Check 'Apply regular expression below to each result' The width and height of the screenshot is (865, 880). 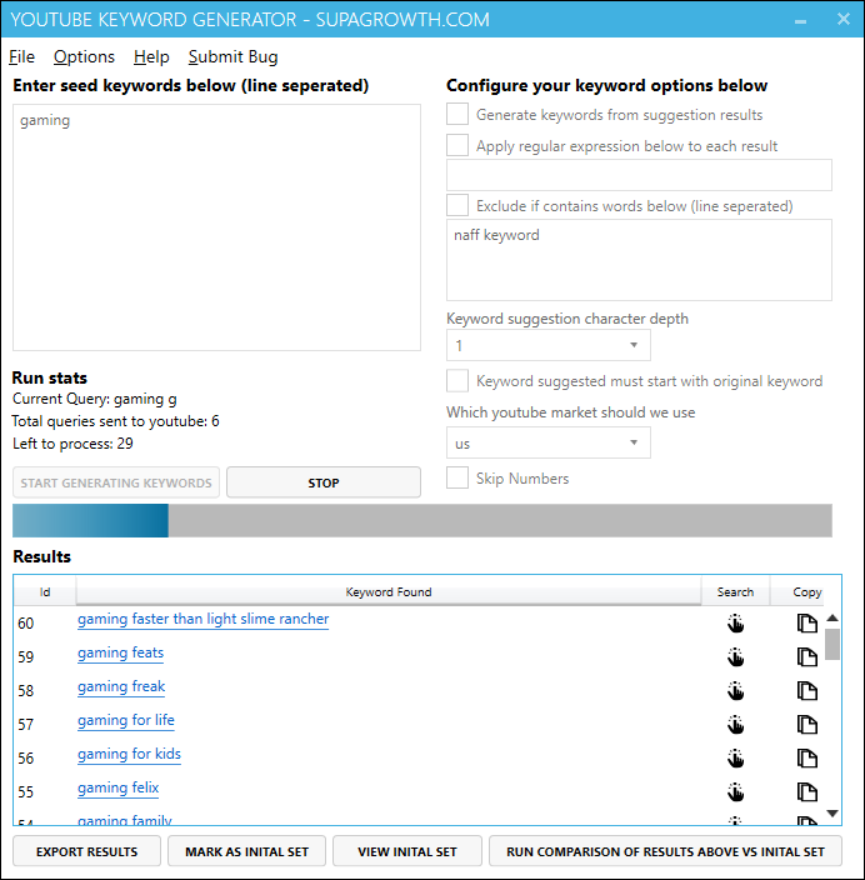(x=457, y=145)
